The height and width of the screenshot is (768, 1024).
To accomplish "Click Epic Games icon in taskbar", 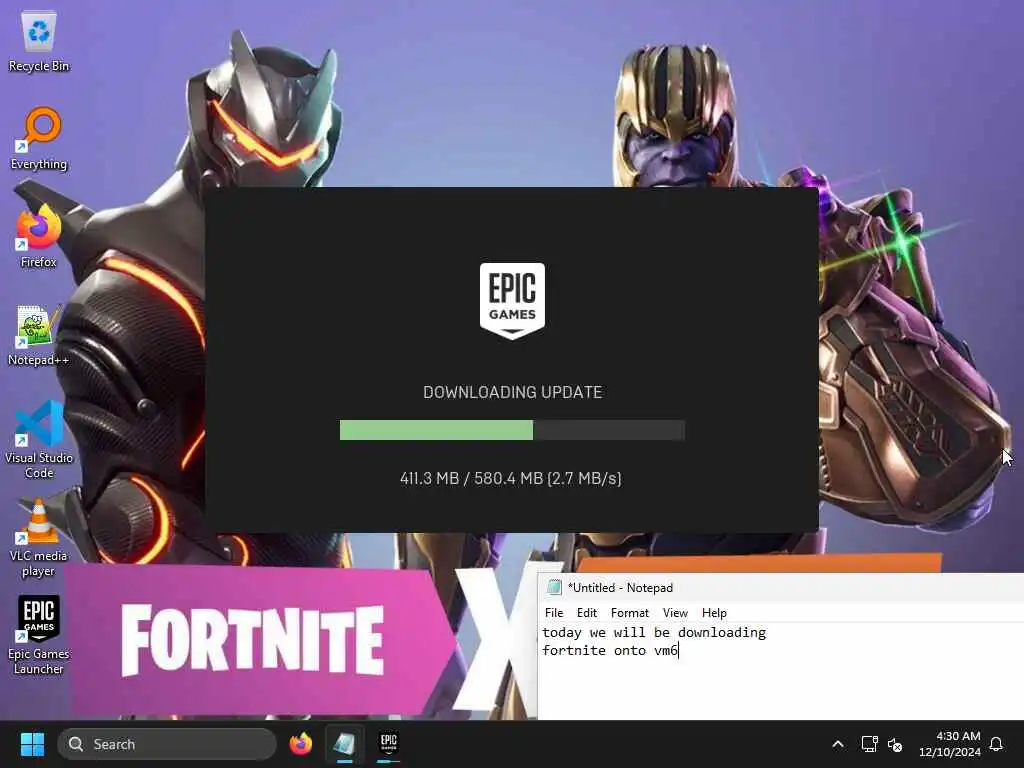I will coord(389,744).
